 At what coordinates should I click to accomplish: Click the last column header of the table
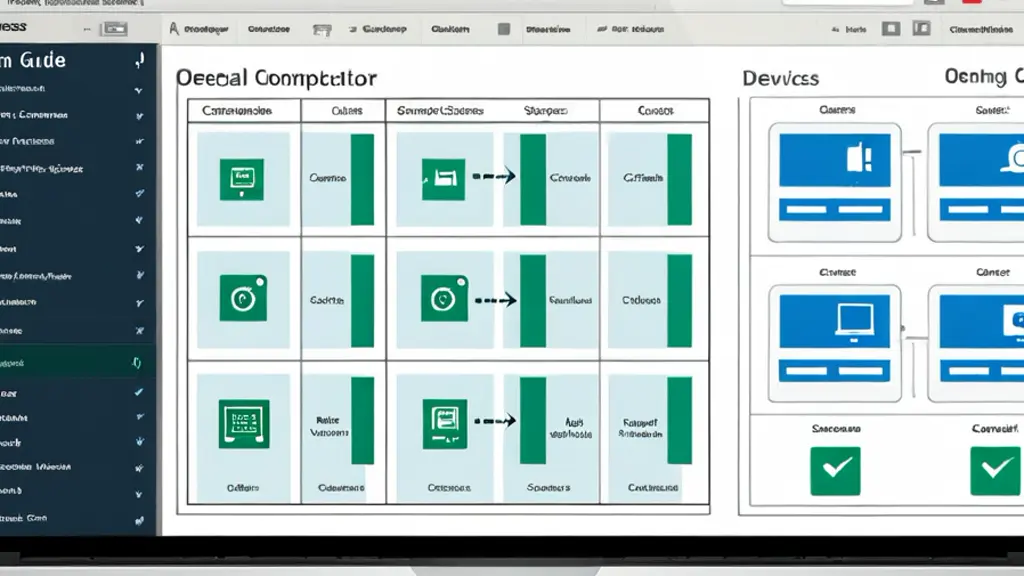click(x=654, y=111)
